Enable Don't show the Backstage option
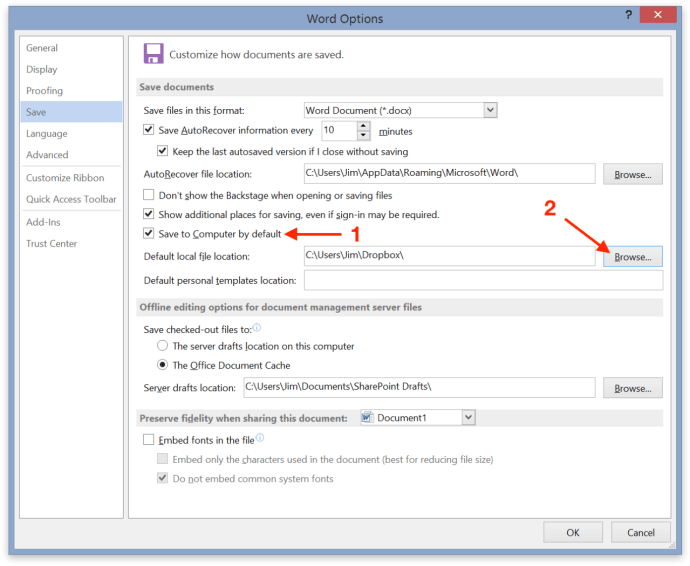This screenshot has width=690, height=566. (148, 195)
